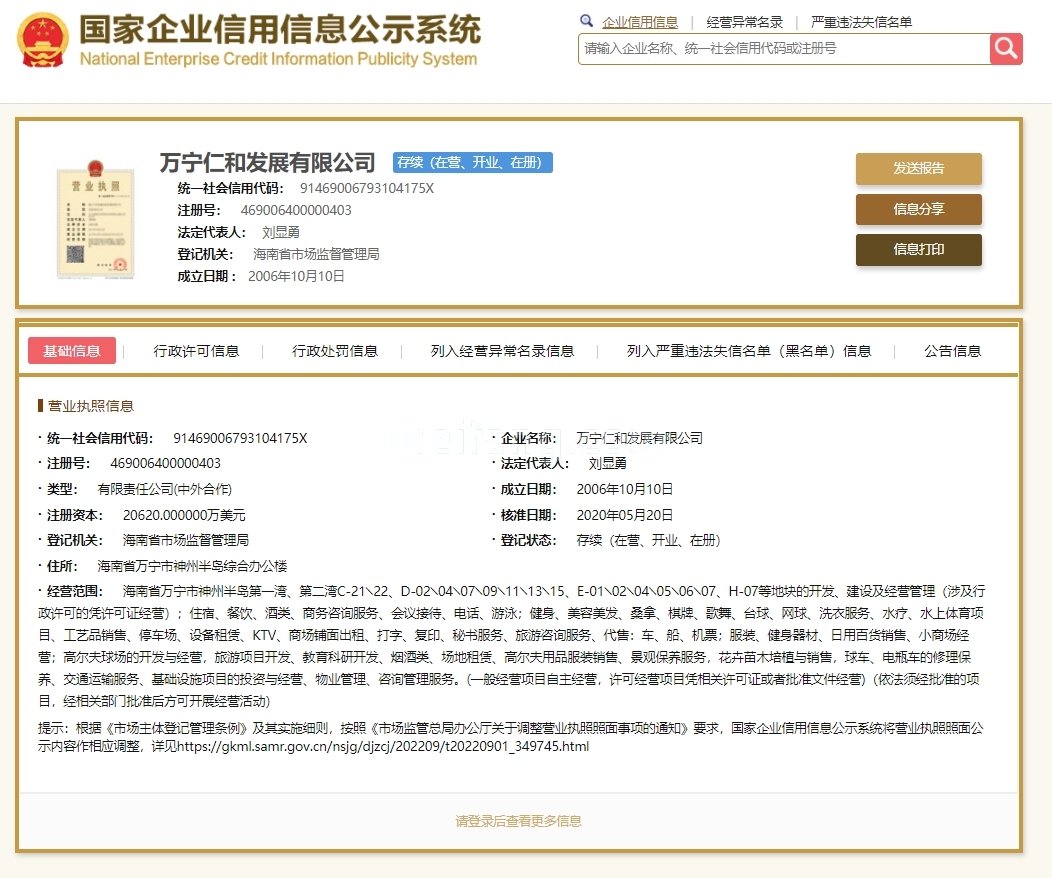1052x878 pixels.
Task: Select the 基础信息 tab
Action: click(72, 351)
